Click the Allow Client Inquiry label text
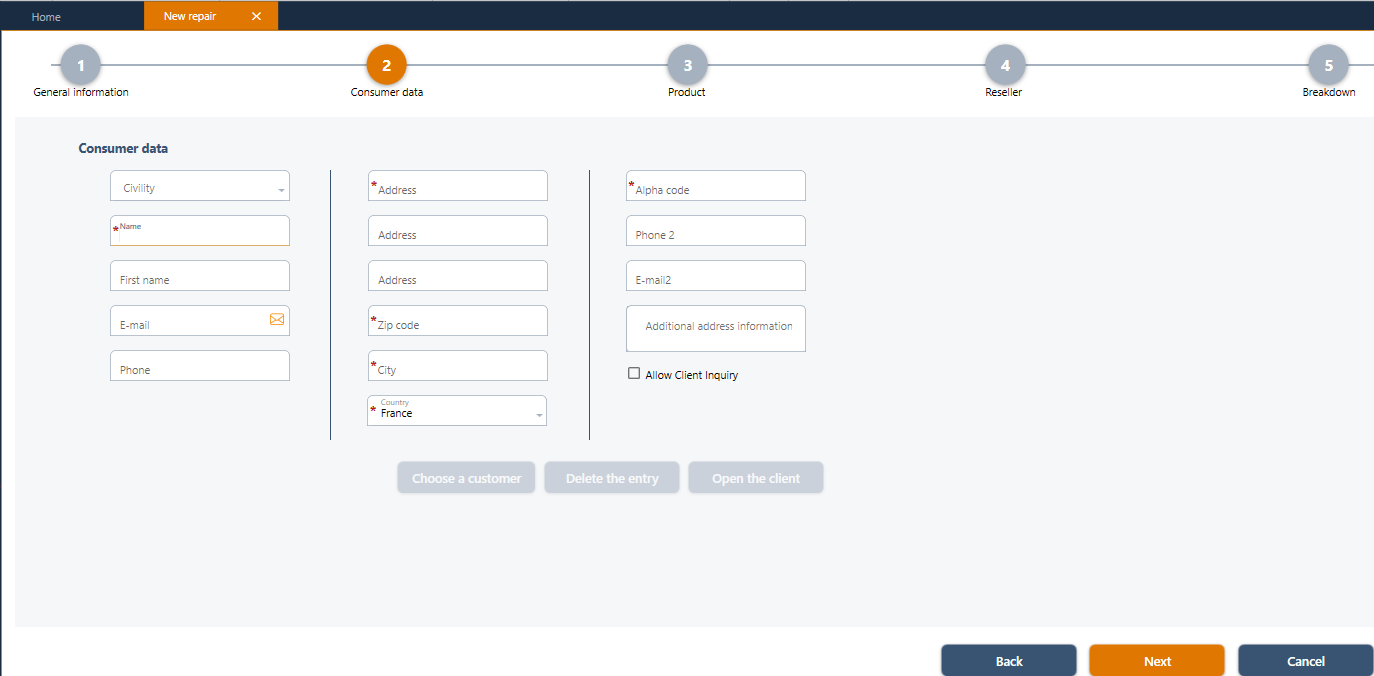Viewport: 1374px width, 676px height. pyautogui.click(x=692, y=375)
